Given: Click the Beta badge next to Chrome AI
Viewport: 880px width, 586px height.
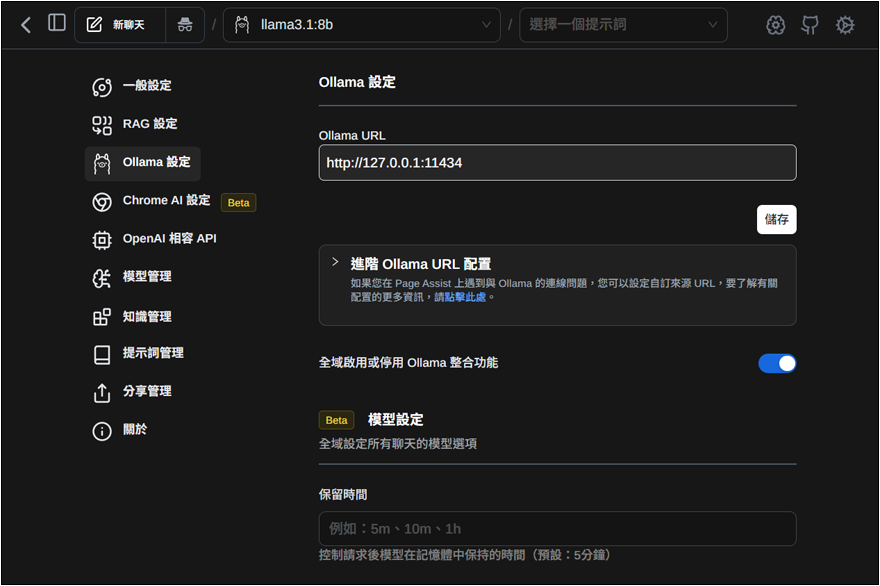Looking at the screenshot, I should pyautogui.click(x=239, y=203).
